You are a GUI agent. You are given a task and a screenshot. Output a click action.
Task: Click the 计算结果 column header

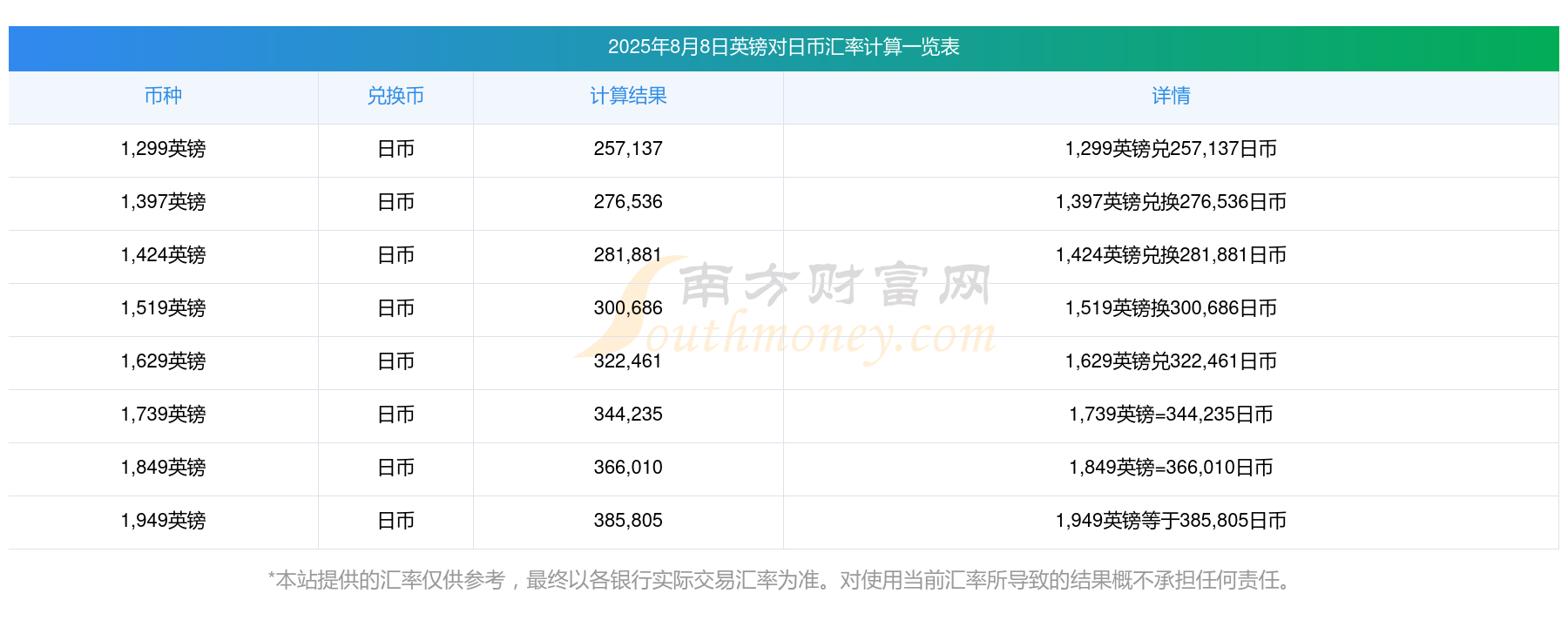click(628, 96)
